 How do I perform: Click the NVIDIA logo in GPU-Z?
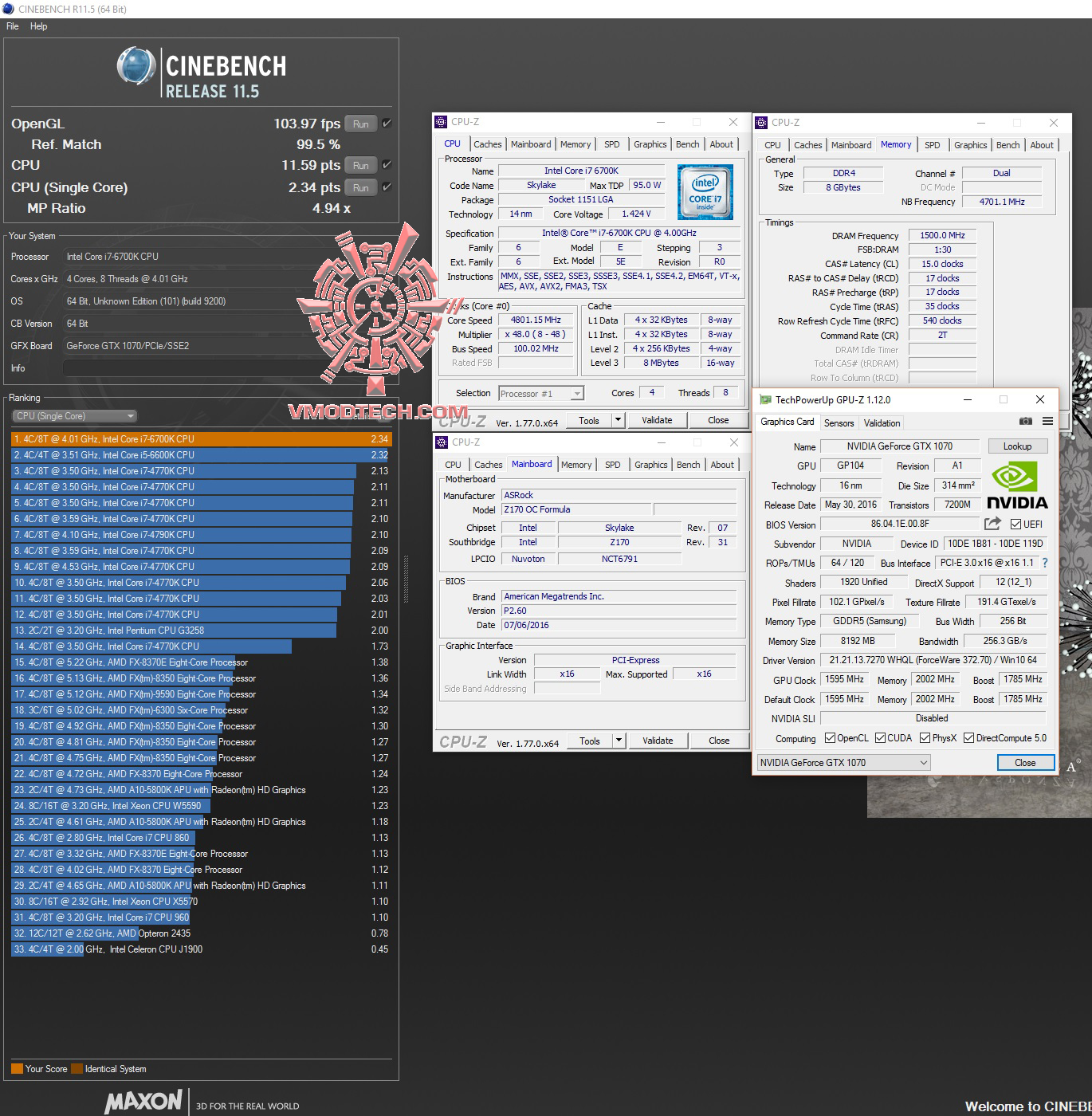pos(1017,485)
